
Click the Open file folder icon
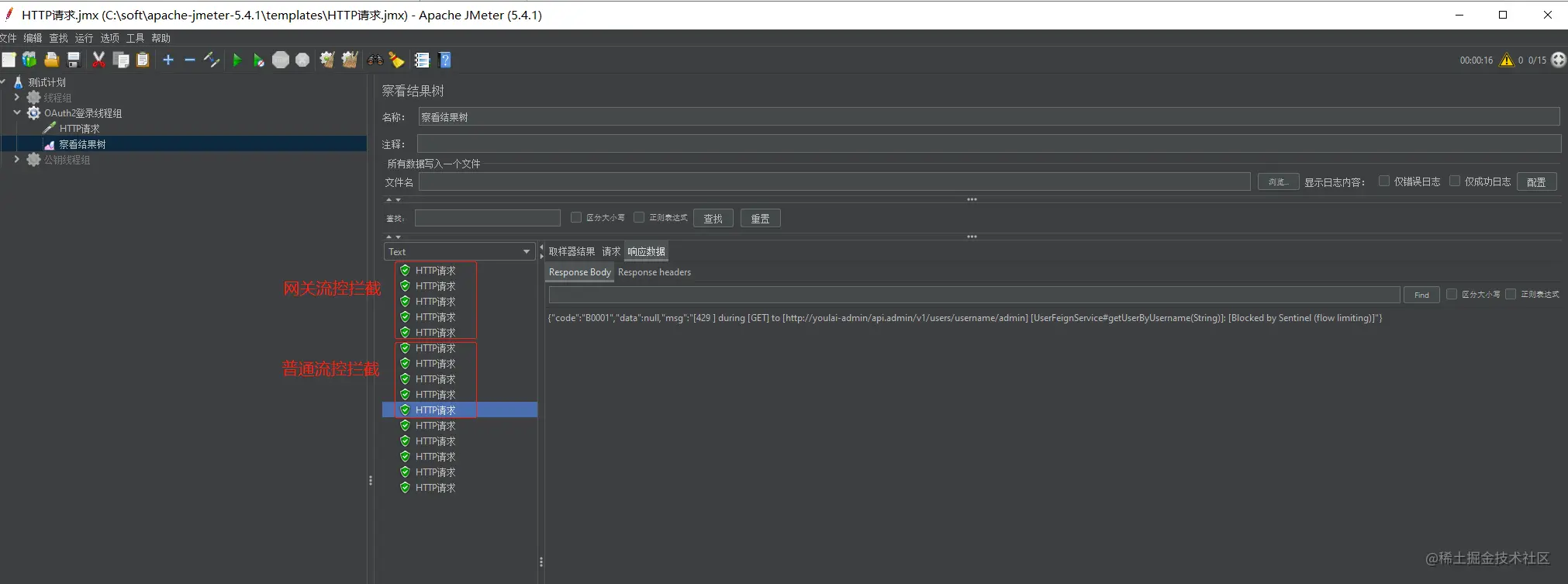51,60
